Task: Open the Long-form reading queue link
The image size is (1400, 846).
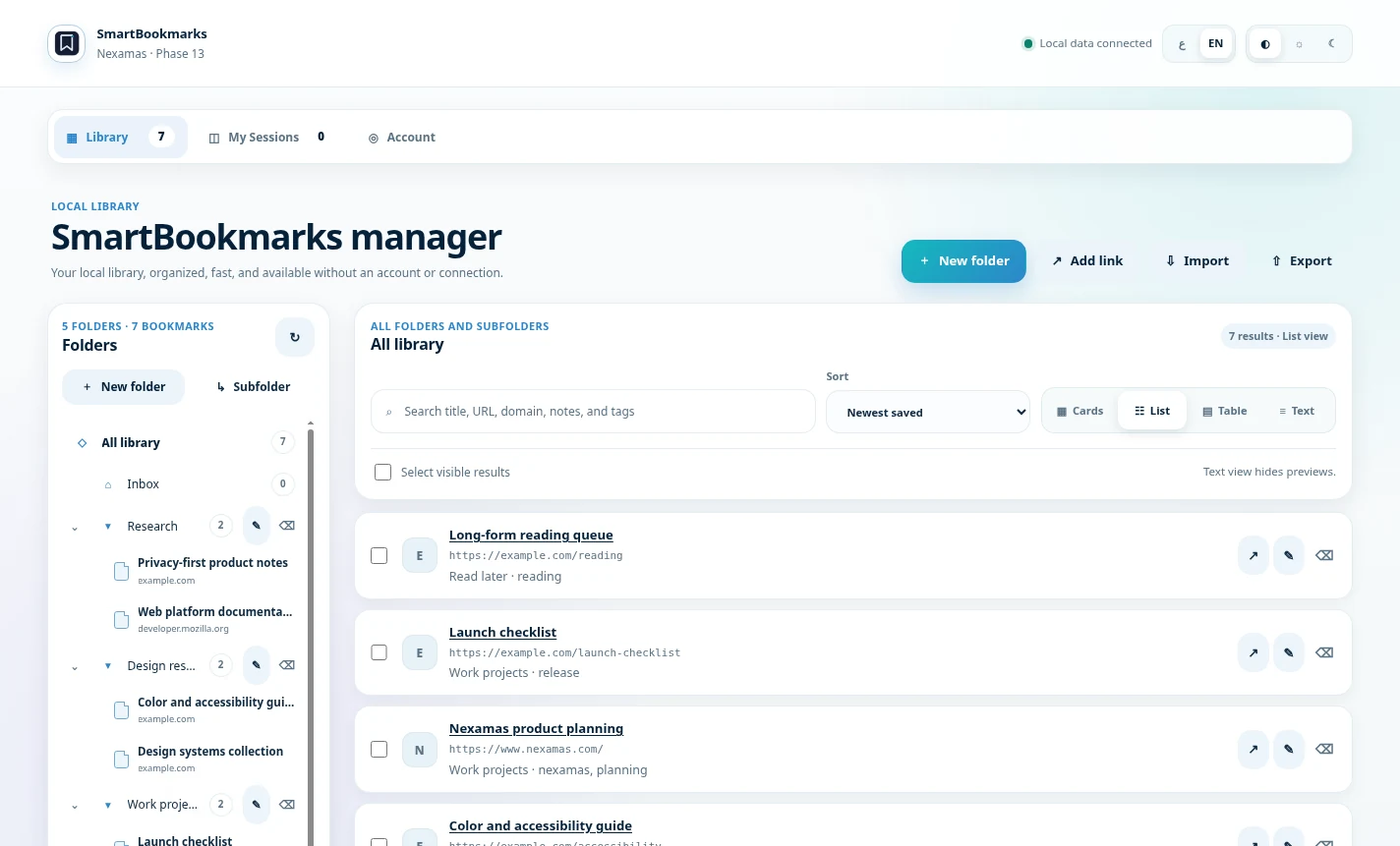Action: pos(531,536)
